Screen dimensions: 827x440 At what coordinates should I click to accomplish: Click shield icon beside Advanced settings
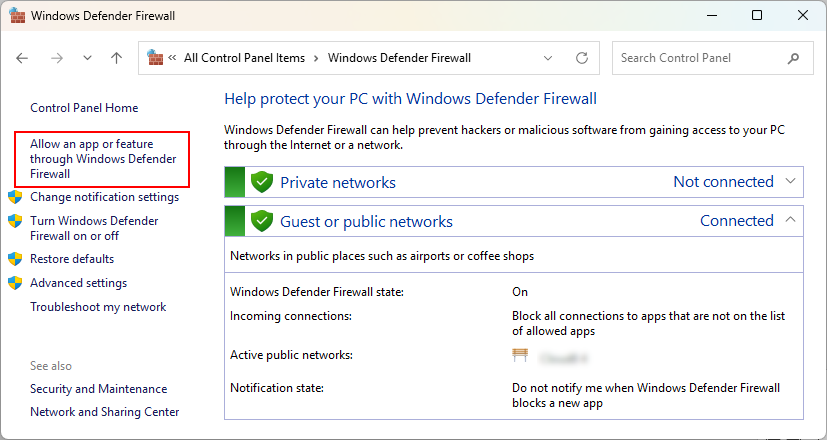[x=15, y=283]
